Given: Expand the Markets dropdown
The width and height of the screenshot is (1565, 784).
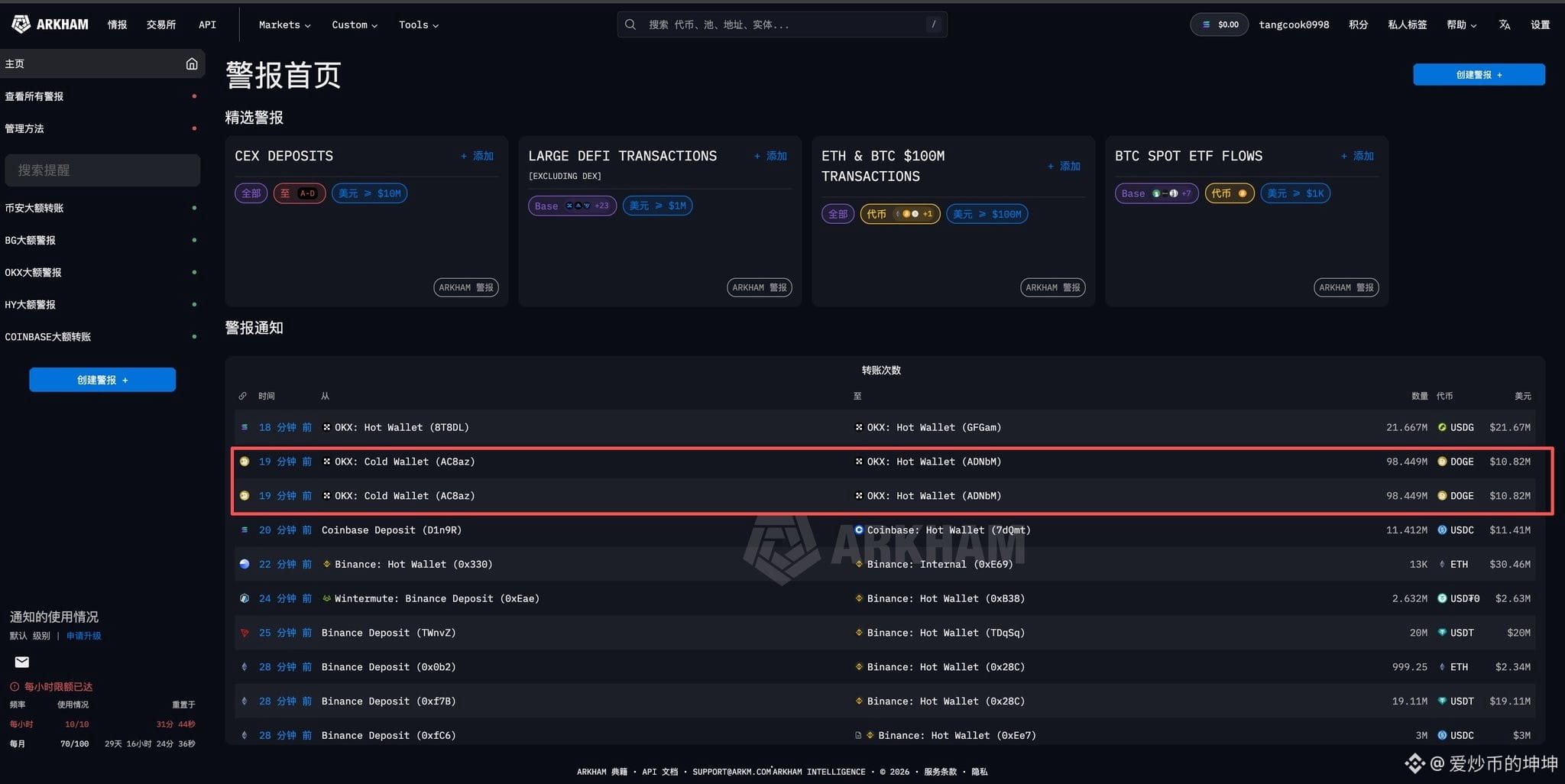Looking at the screenshot, I should 284,24.
